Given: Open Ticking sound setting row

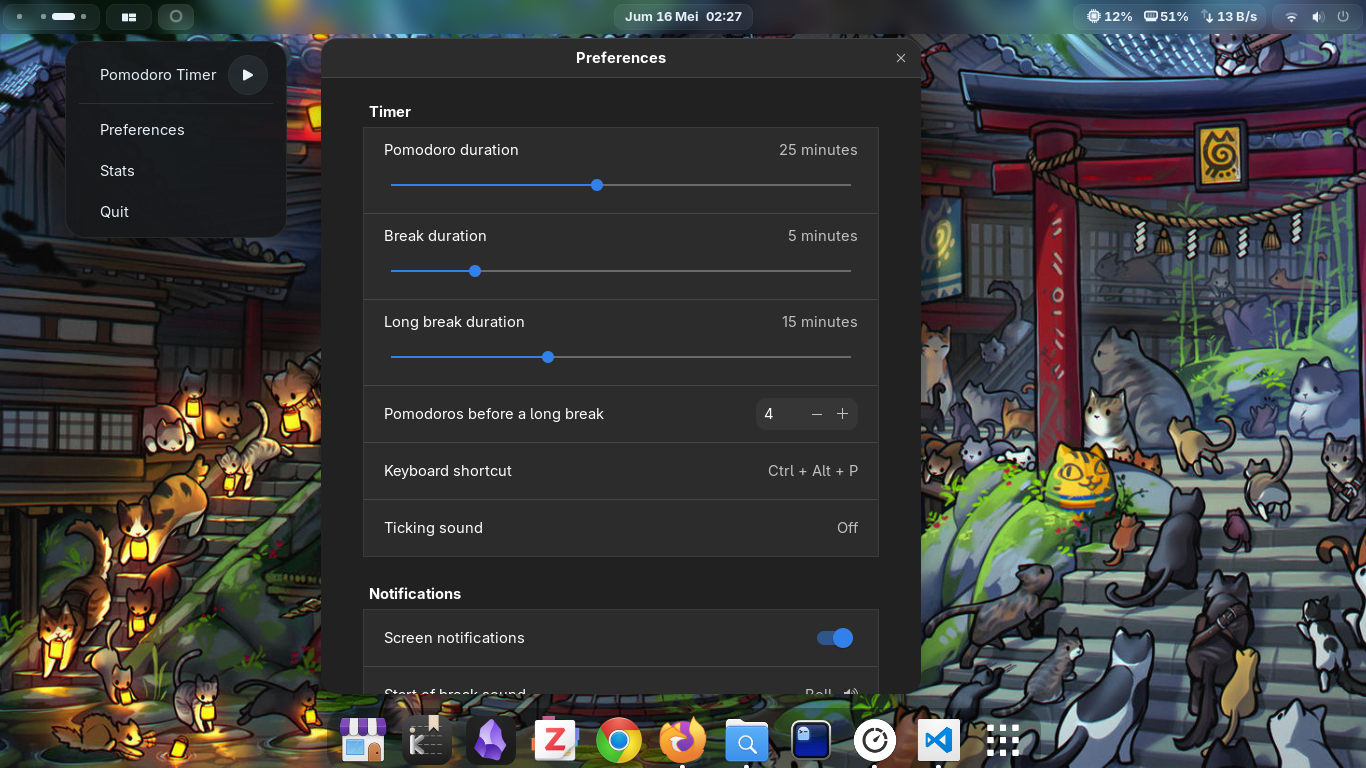Looking at the screenshot, I should click(x=621, y=528).
